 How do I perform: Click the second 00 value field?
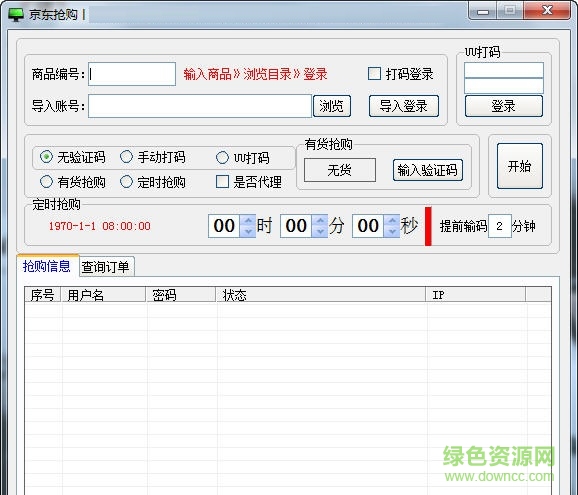(368, 226)
